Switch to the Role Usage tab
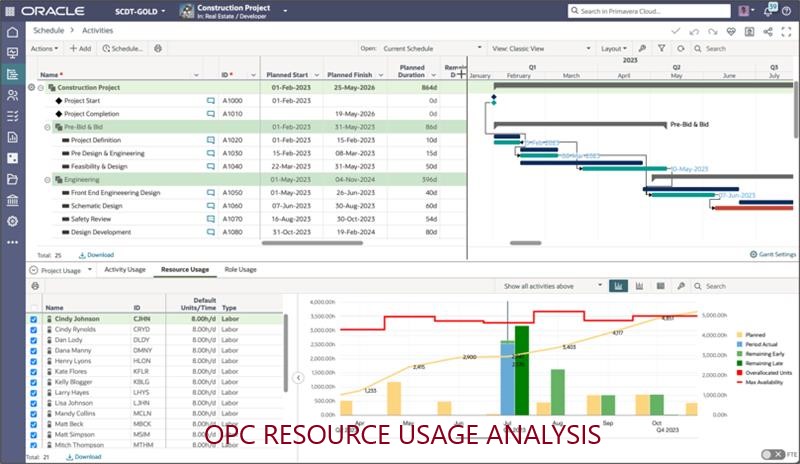 pos(239,269)
